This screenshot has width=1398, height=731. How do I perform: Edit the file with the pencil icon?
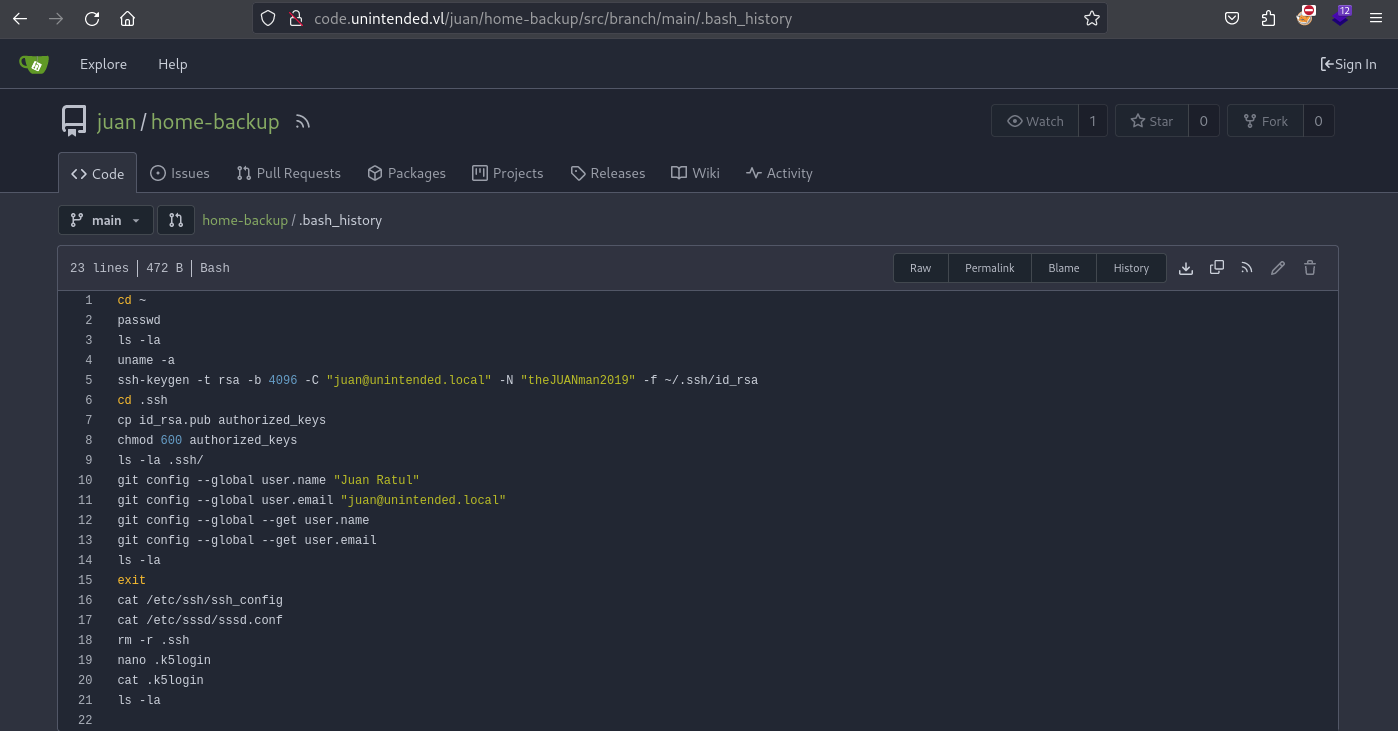(1278, 268)
